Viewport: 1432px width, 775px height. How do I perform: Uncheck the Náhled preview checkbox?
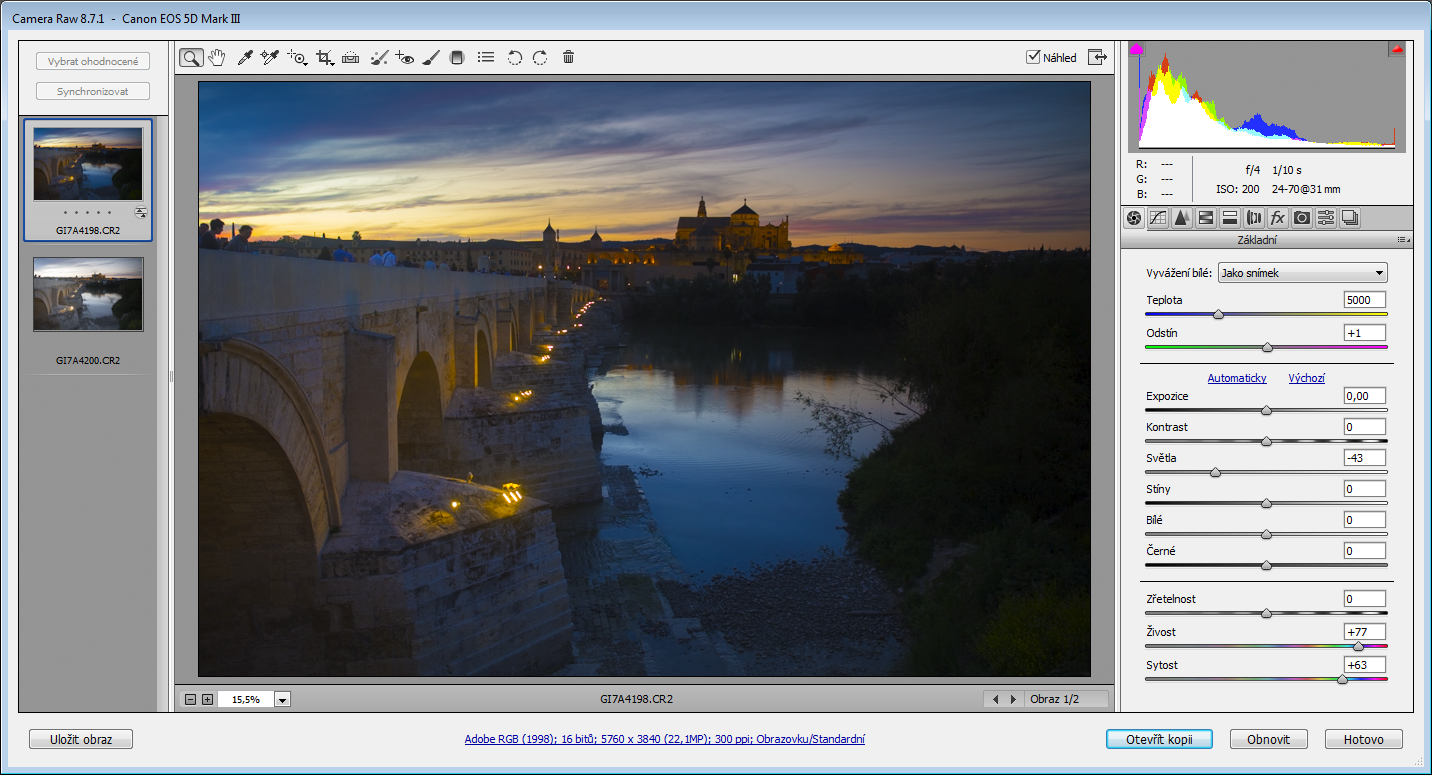pyautogui.click(x=1033, y=57)
